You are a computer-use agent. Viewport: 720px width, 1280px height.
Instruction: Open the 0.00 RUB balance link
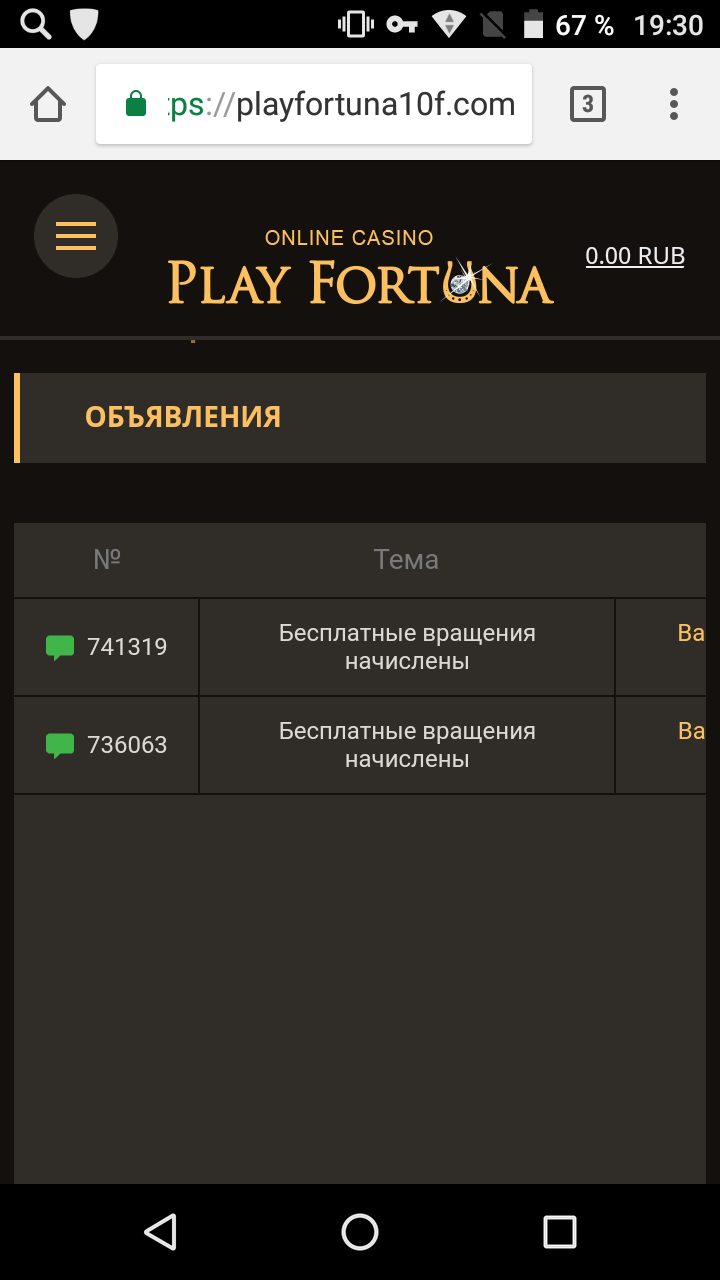[634, 256]
